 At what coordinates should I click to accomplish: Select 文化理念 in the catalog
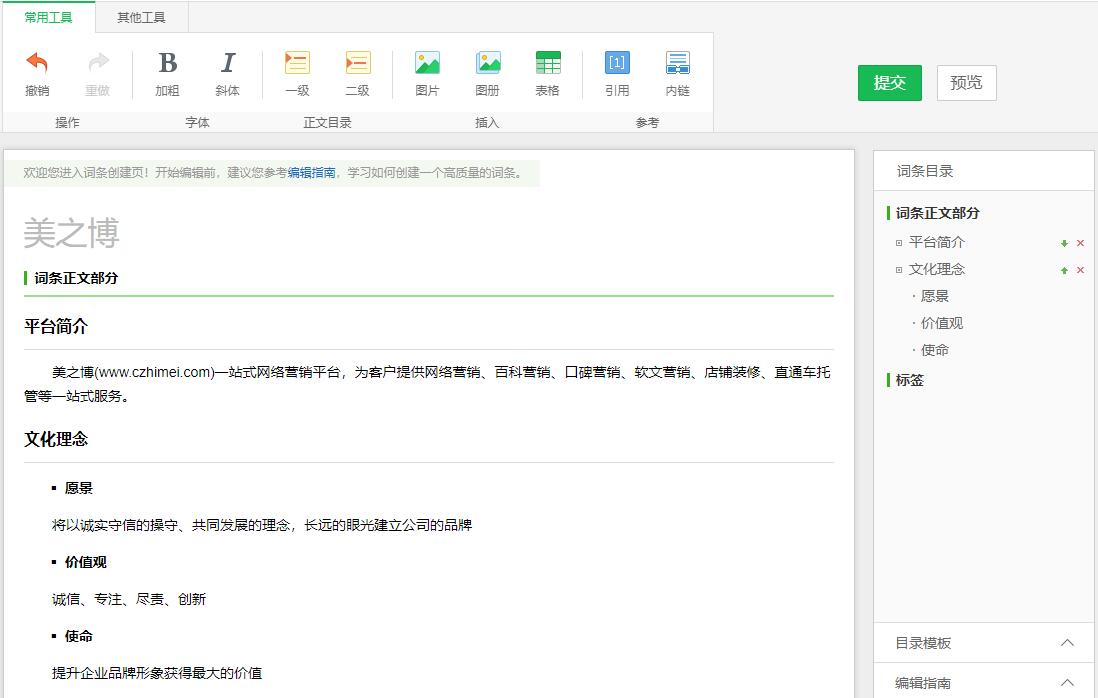(936, 269)
